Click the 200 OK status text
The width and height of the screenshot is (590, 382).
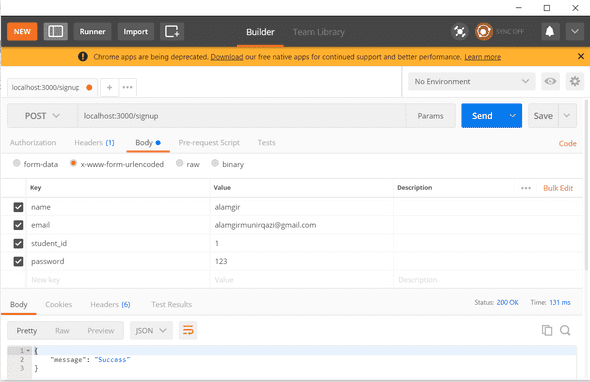(x=507, y=302)
